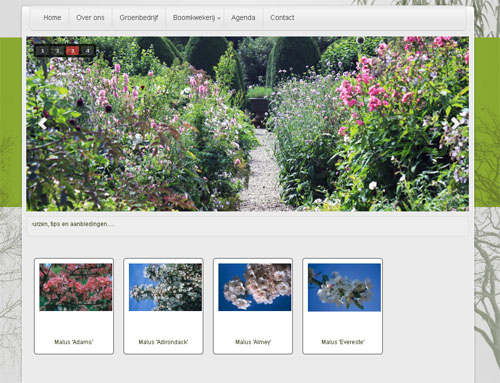Open the Malus 'Almey' photo thumbnail
Viewport: 500px width, 383px height.
point(255,287)
